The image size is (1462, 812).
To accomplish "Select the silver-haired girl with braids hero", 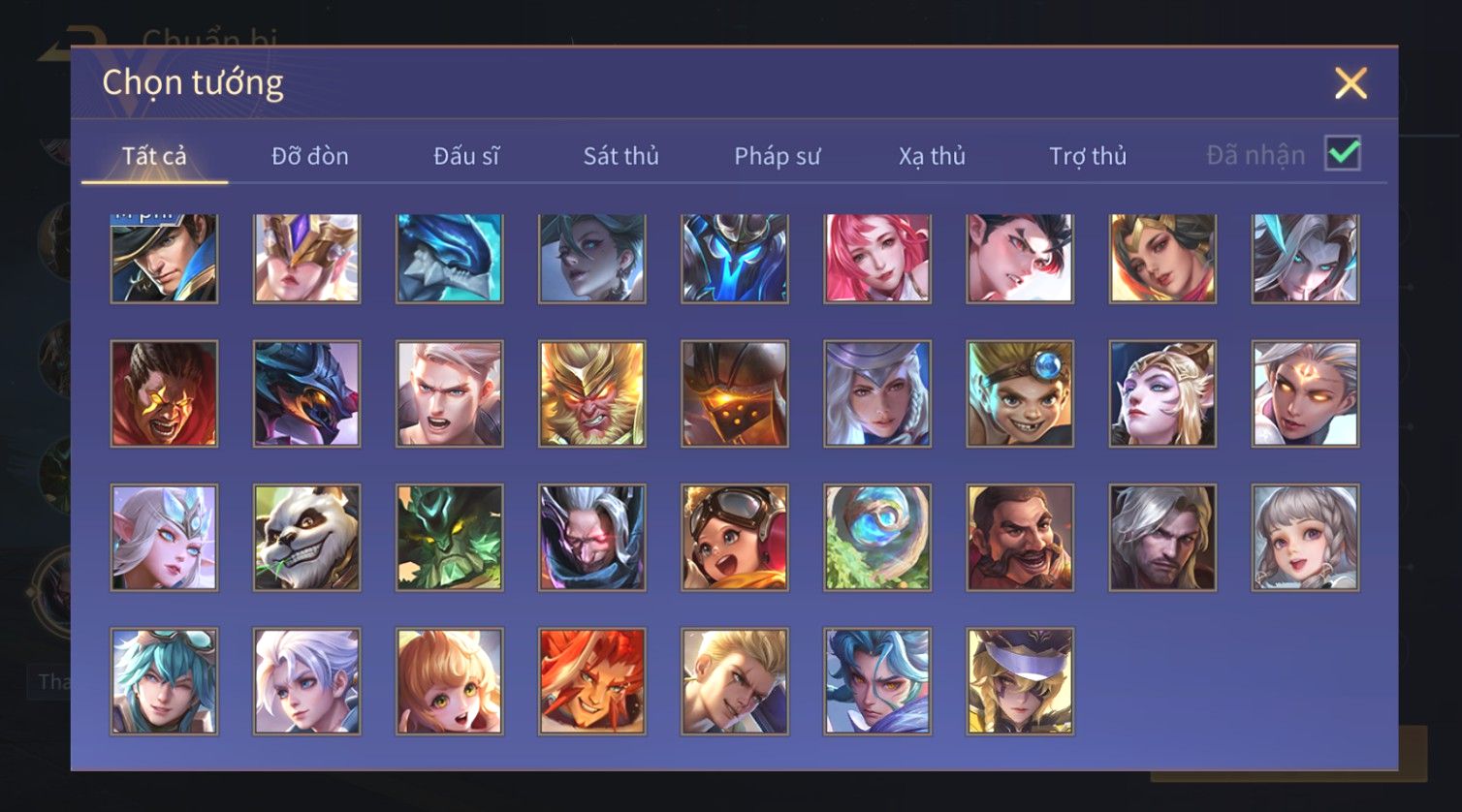I will [x=1306, y=538].
